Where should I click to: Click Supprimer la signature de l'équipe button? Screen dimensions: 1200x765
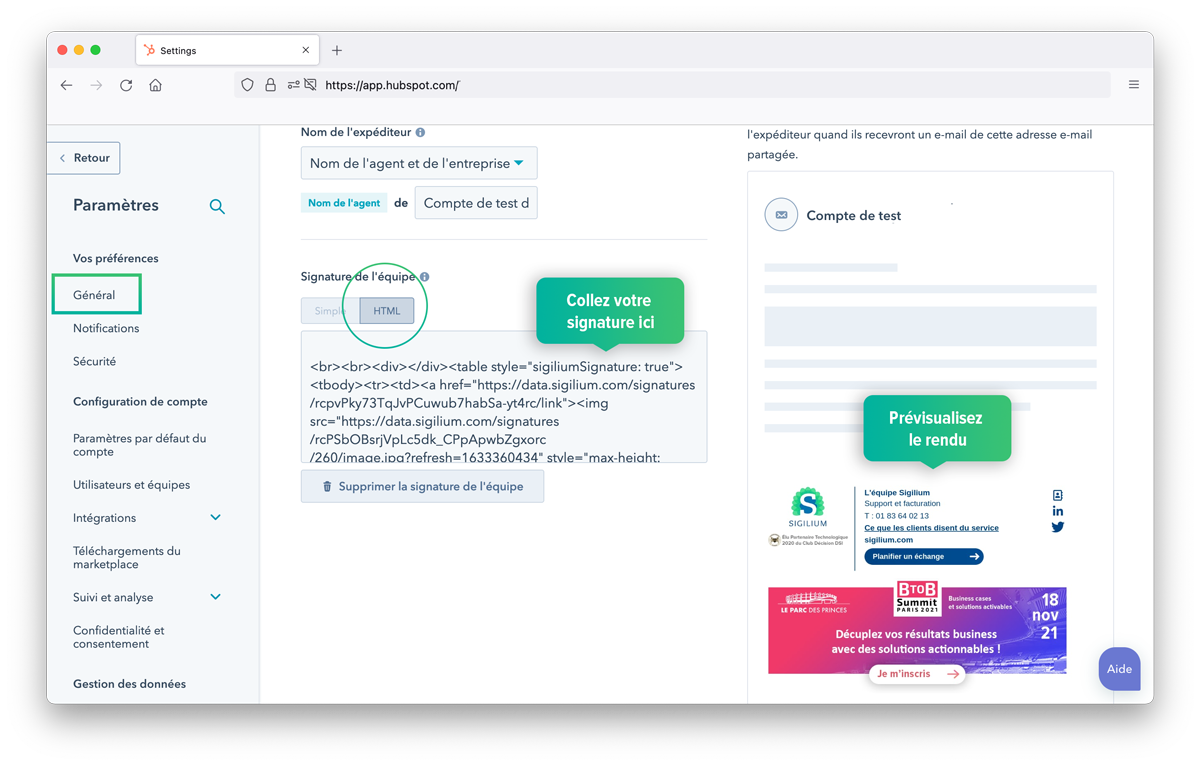(x=422, y=486)
